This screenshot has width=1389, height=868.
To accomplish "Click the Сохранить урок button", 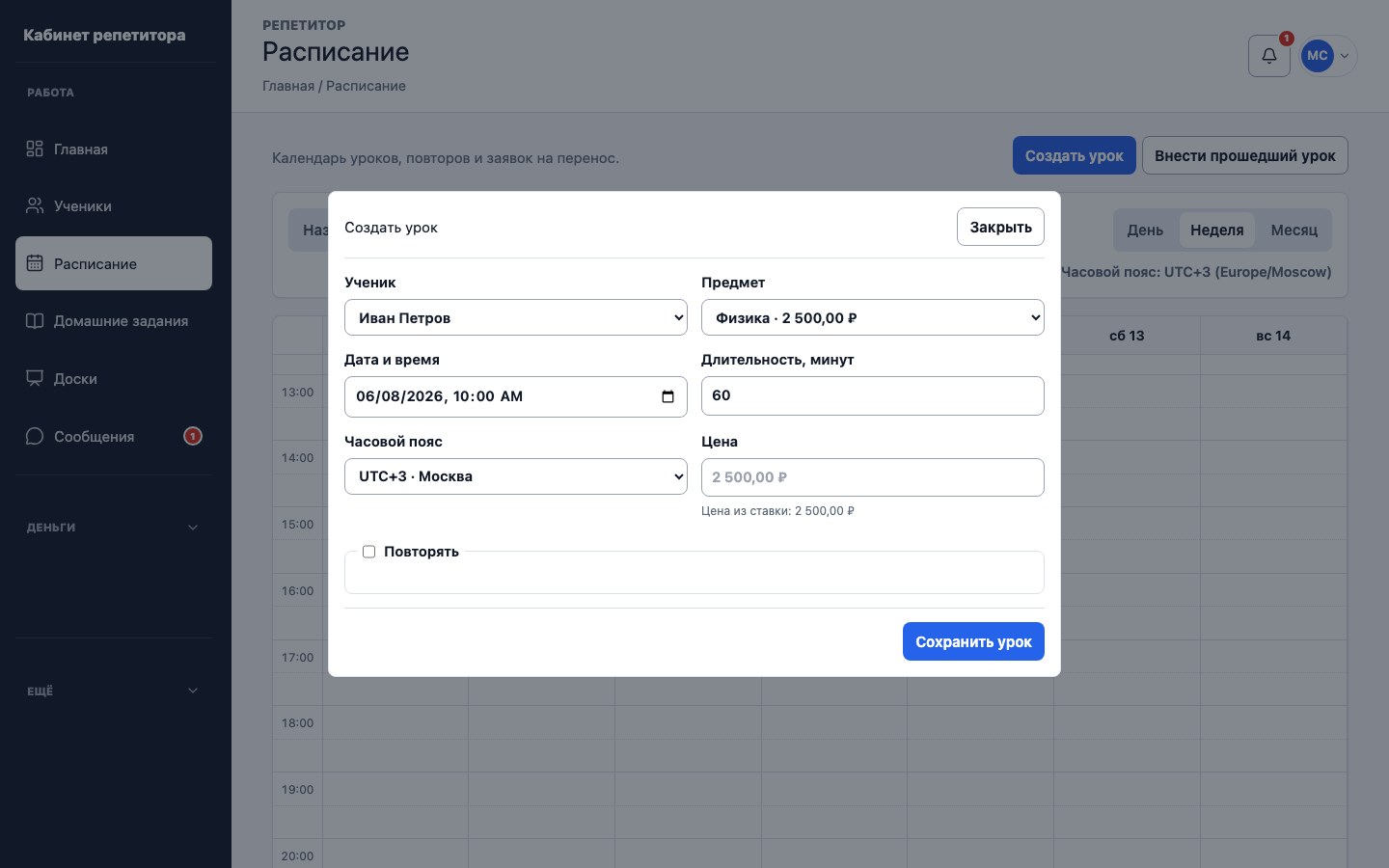I will (973, 641).
